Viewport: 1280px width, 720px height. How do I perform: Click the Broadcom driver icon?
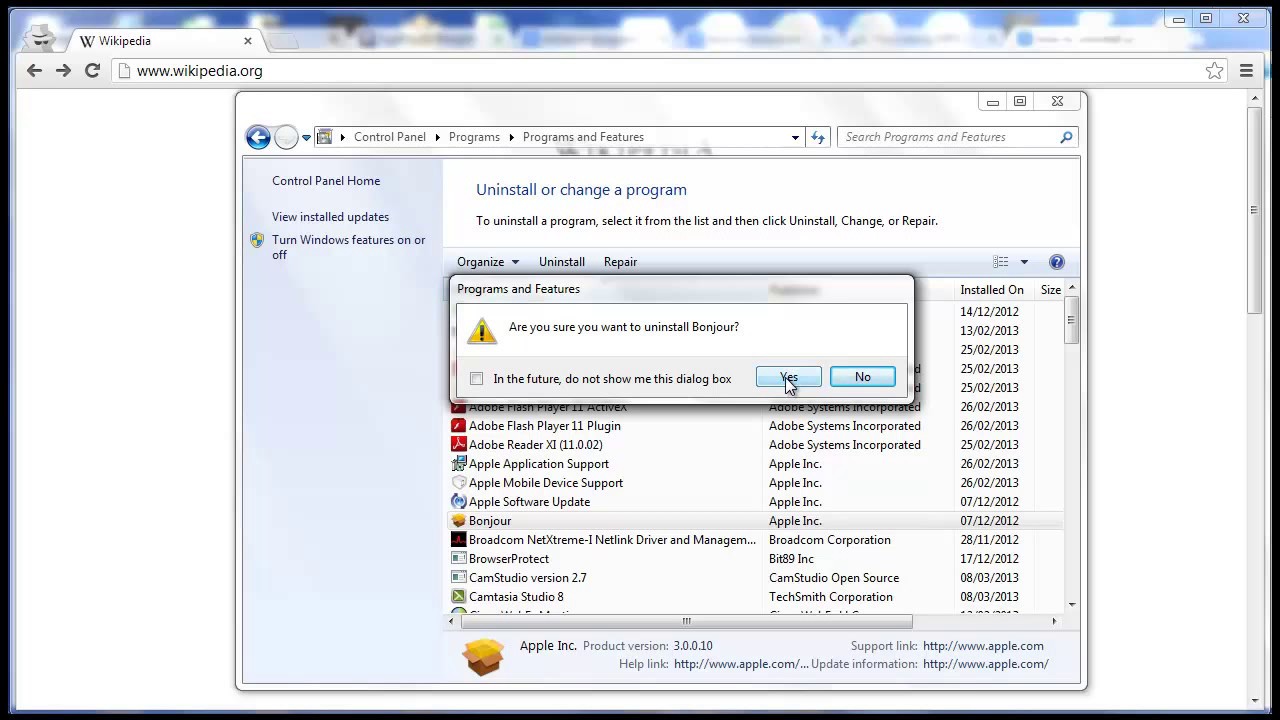458,540
